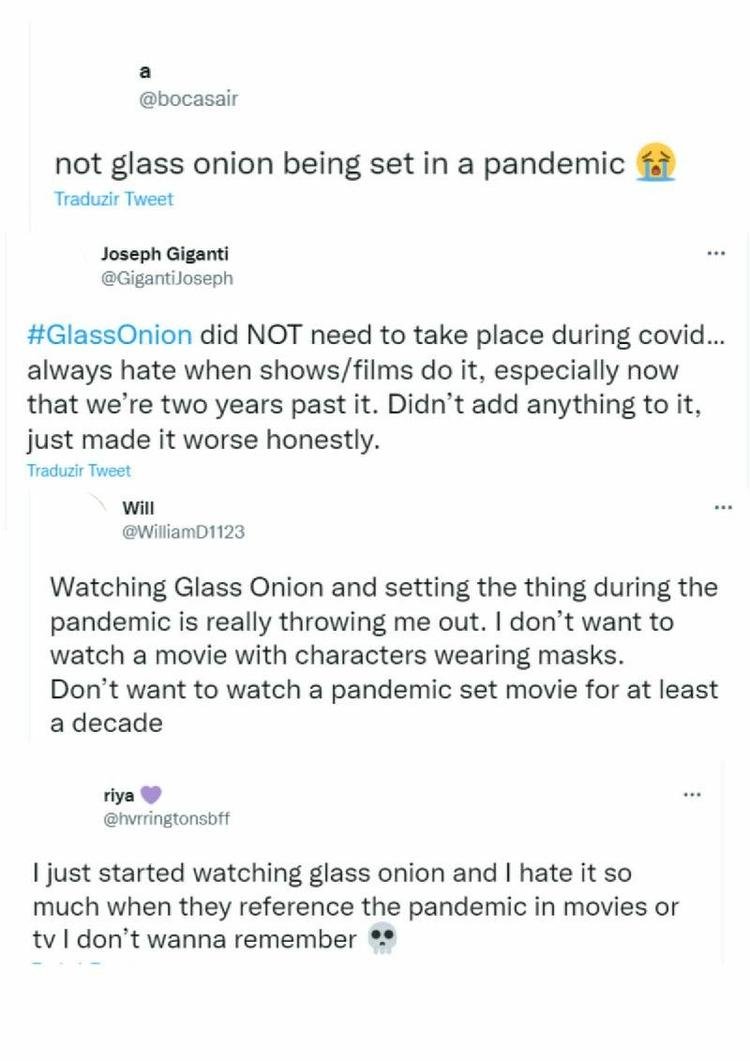Click the crying emoji in bocasair's tweet

[x=656, y=163]
